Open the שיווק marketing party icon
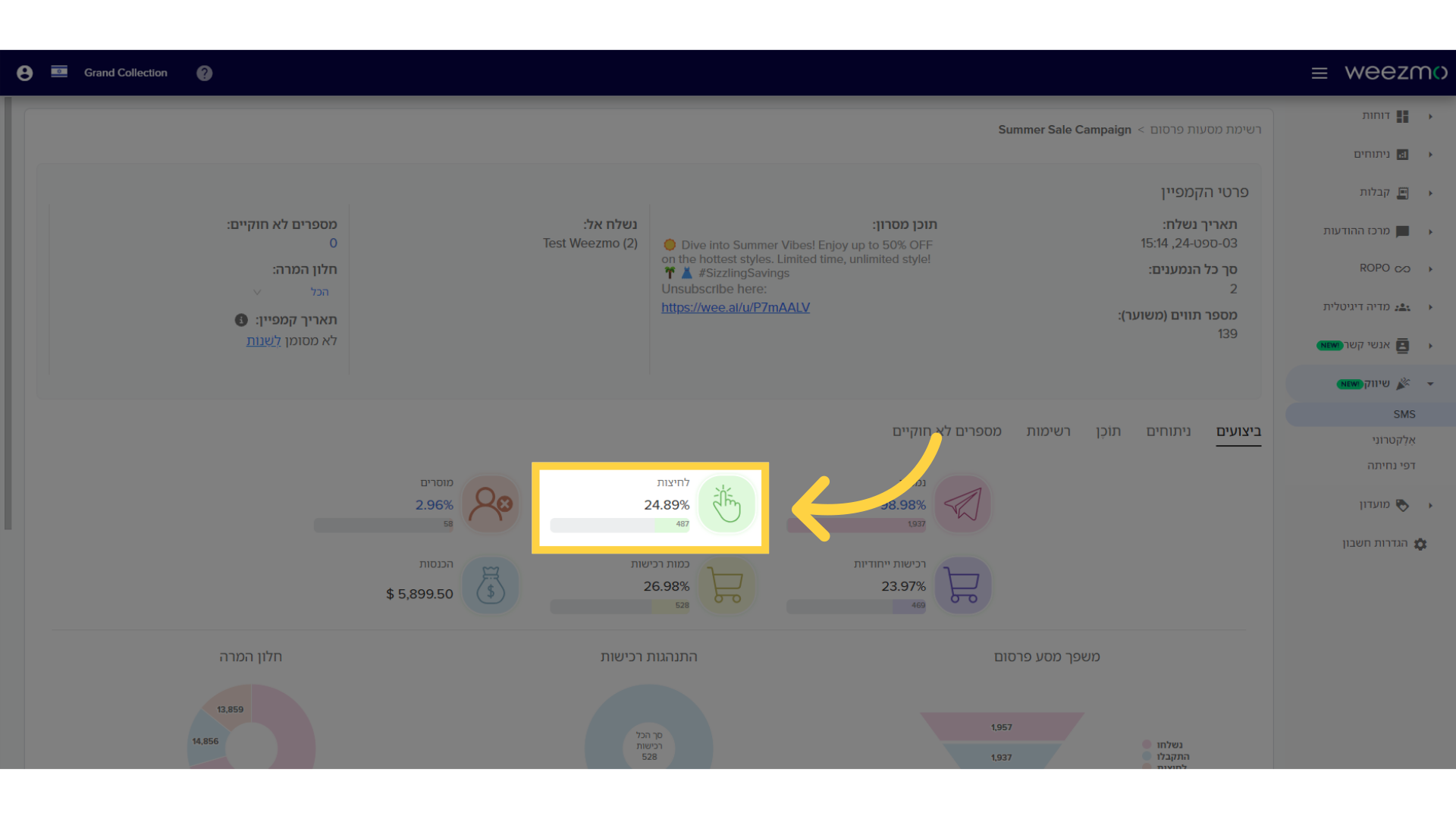The height and width of the screenshot is (819, 1456). click(x=1403, y=384)
